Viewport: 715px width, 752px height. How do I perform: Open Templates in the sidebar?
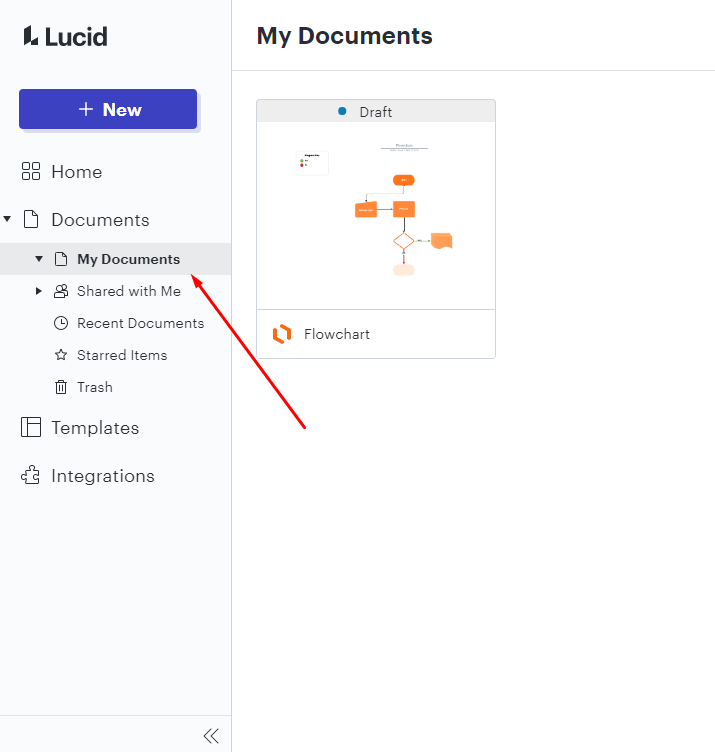click(95, 428)
